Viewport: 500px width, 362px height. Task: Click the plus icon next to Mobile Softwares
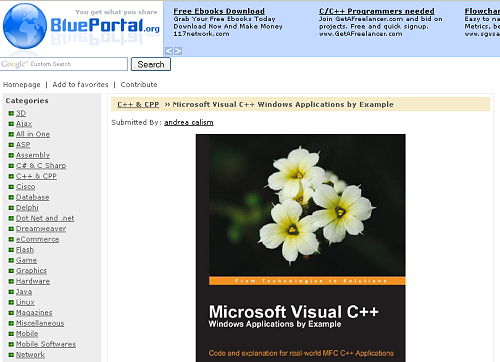point(11,344)
